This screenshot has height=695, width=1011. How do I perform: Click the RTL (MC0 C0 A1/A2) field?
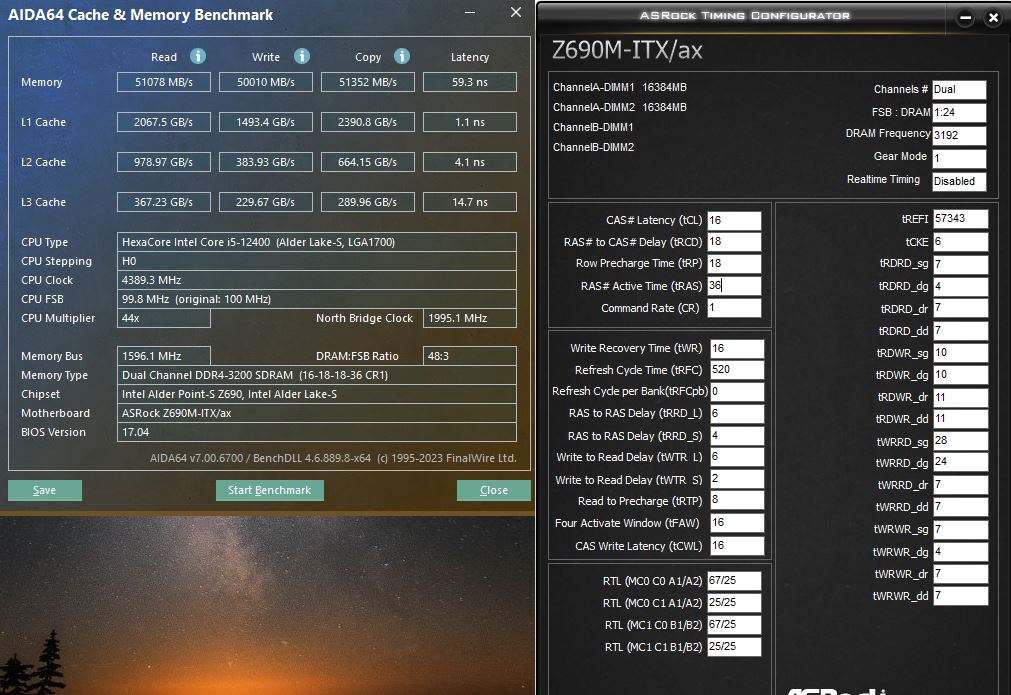(734, 581)
